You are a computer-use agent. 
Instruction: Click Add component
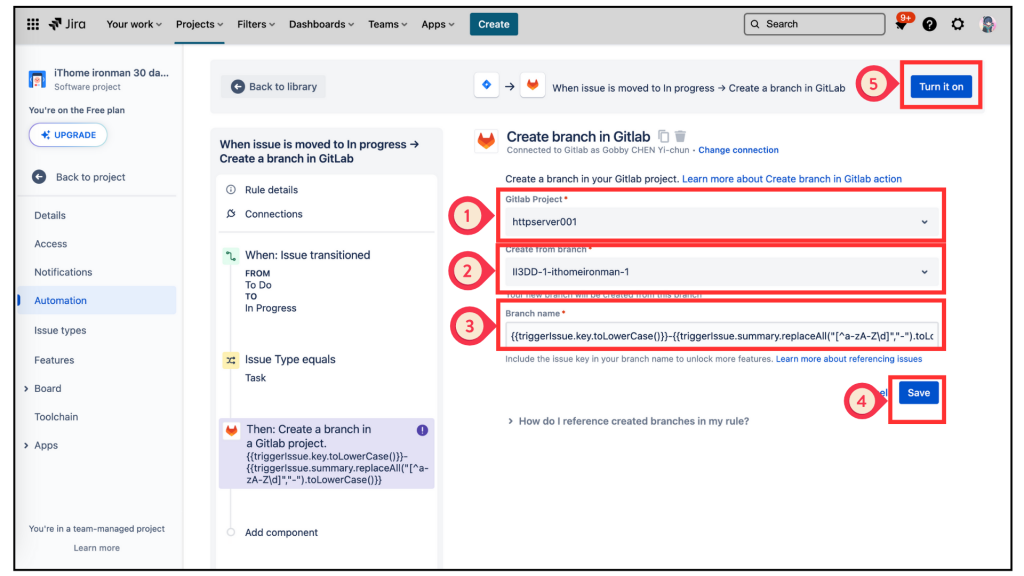pyautogui.click(x=281, y=532)
